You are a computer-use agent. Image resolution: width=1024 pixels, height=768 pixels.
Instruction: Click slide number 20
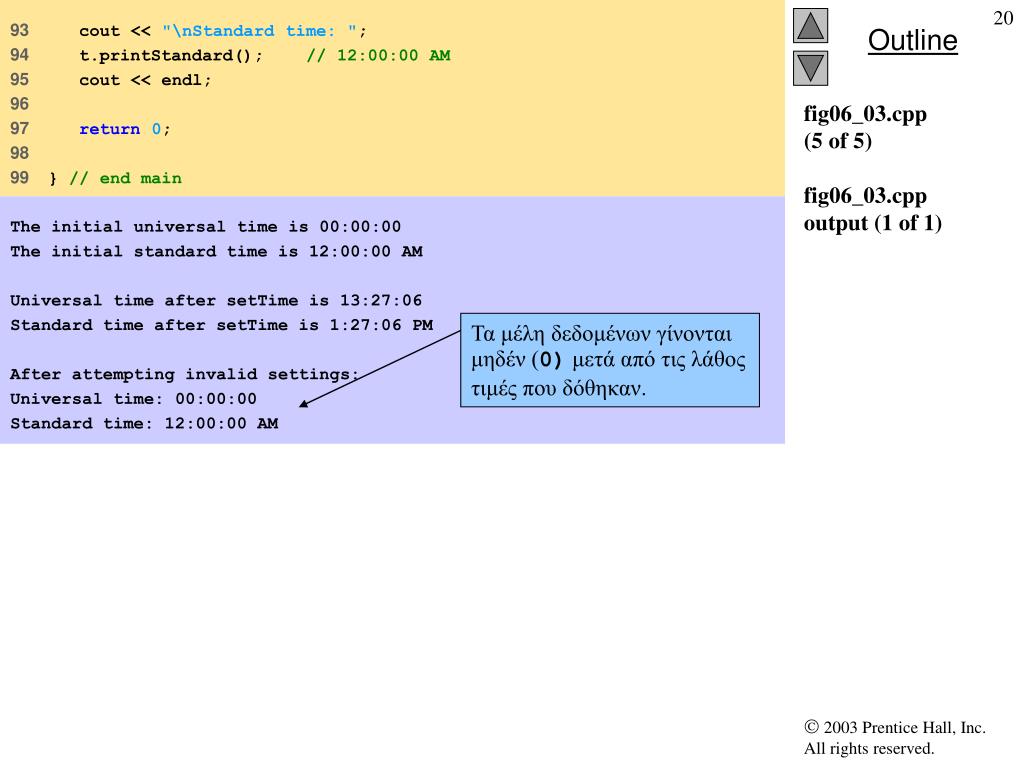pyautogui.click(x=1003, y=18)
